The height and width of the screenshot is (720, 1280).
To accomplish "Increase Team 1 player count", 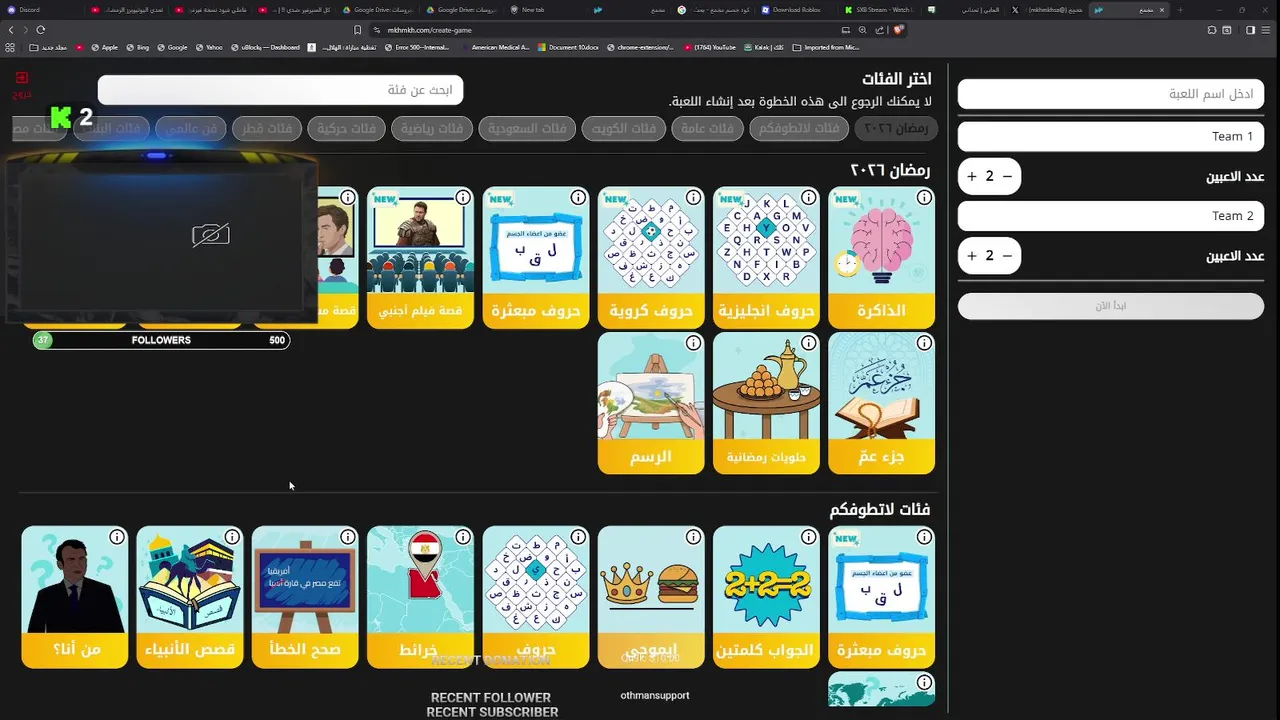I will tap(971, 176).
